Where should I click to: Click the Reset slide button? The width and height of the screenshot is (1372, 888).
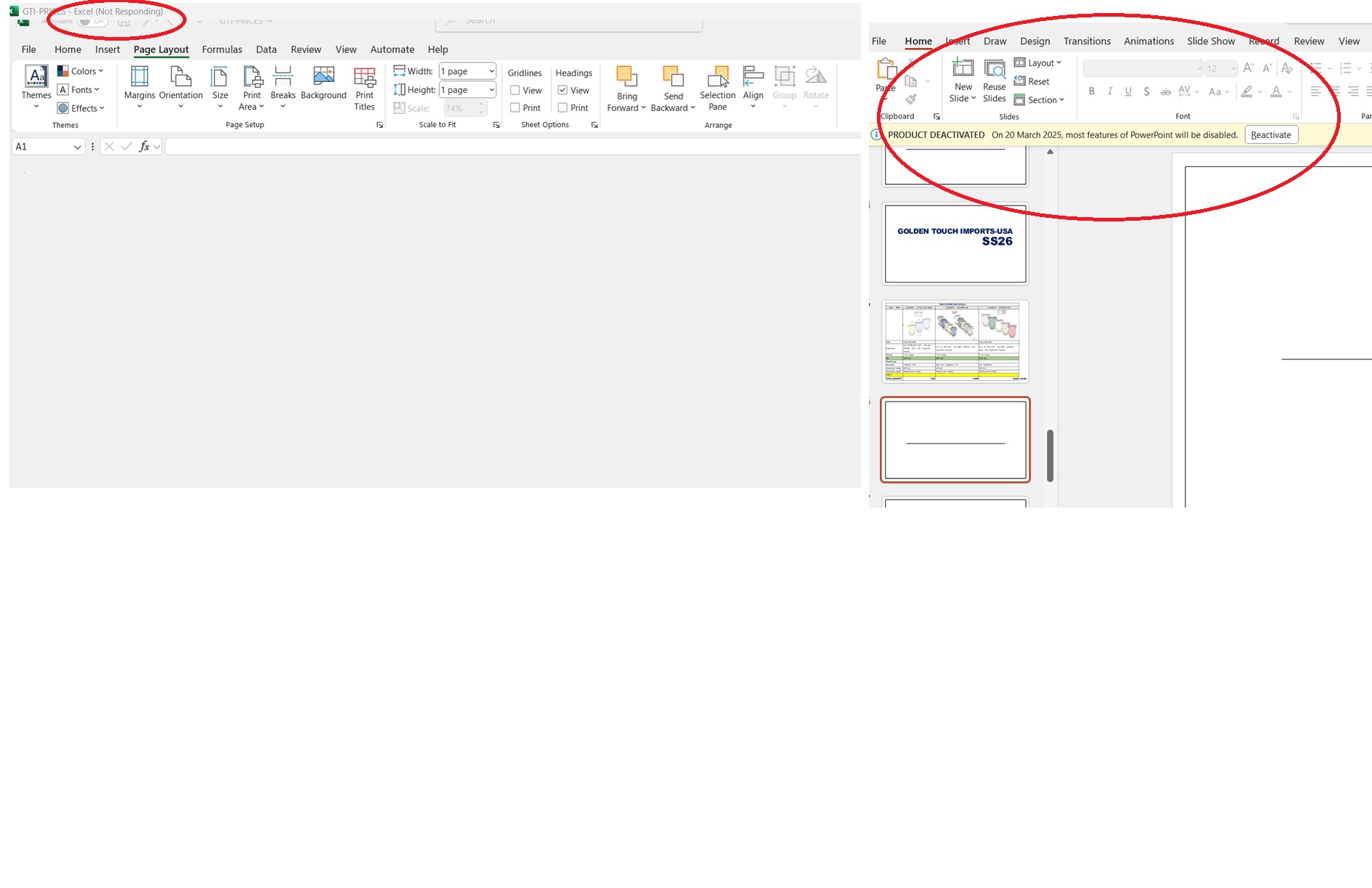(1032, 81)
